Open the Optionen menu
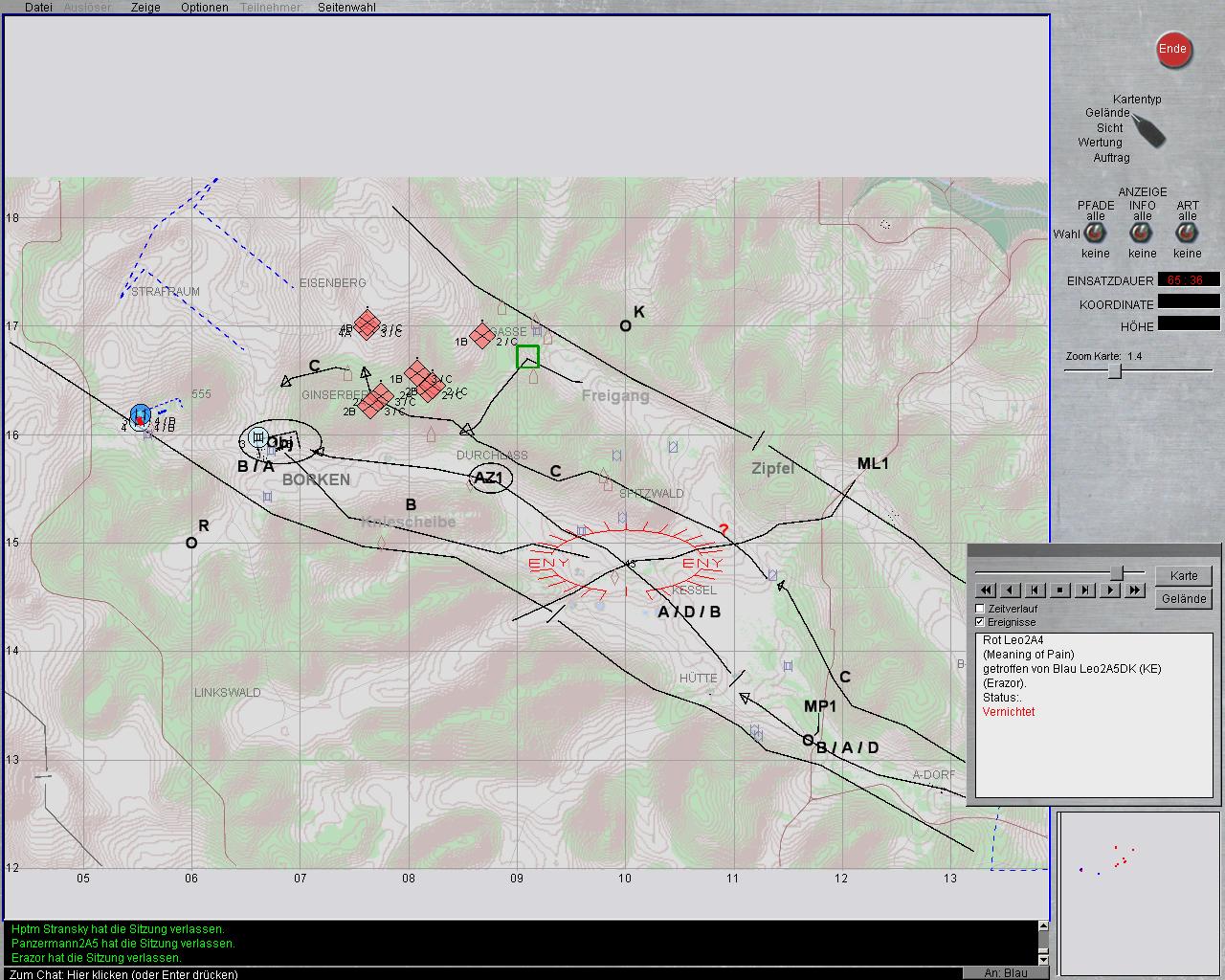This screenshot has width=1225, height=980. [204, 8]
